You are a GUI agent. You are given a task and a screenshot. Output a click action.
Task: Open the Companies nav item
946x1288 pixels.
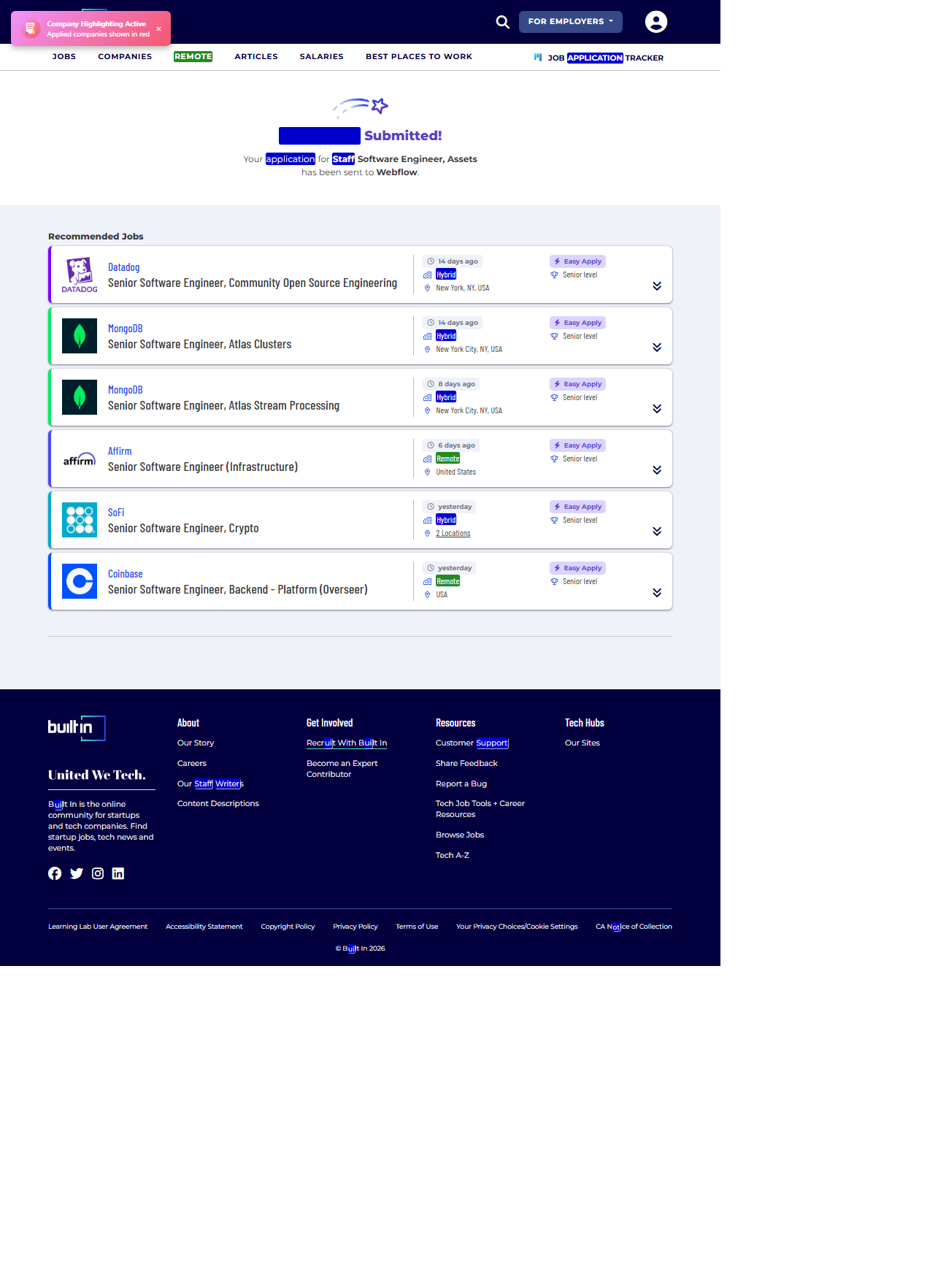point(125,57)
